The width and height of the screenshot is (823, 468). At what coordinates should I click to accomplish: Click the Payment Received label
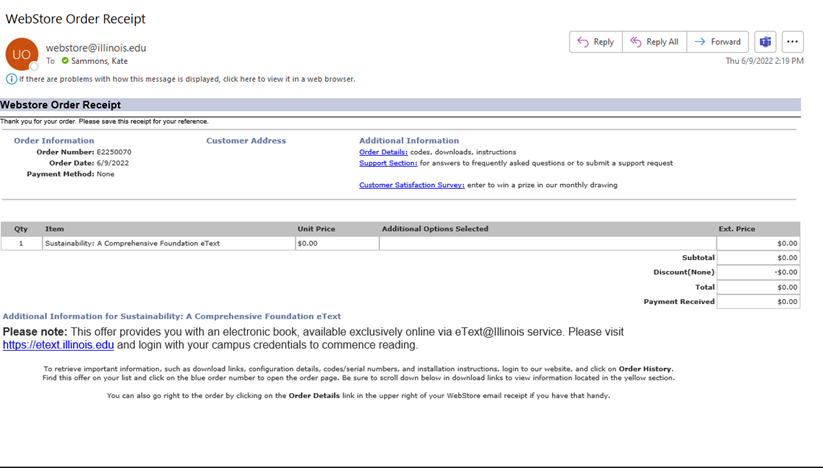[x=679, y=302]
